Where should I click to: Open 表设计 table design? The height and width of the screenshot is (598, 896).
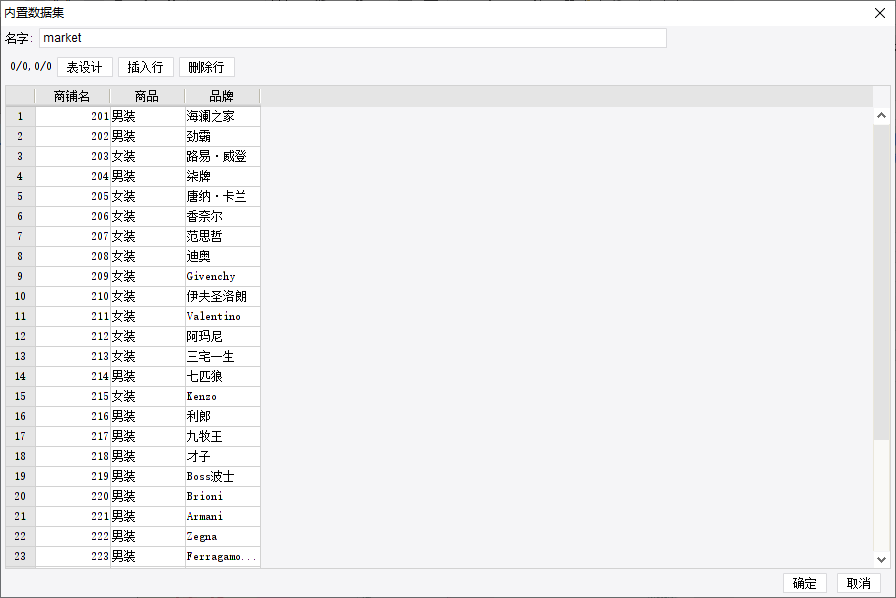[85, 67]
